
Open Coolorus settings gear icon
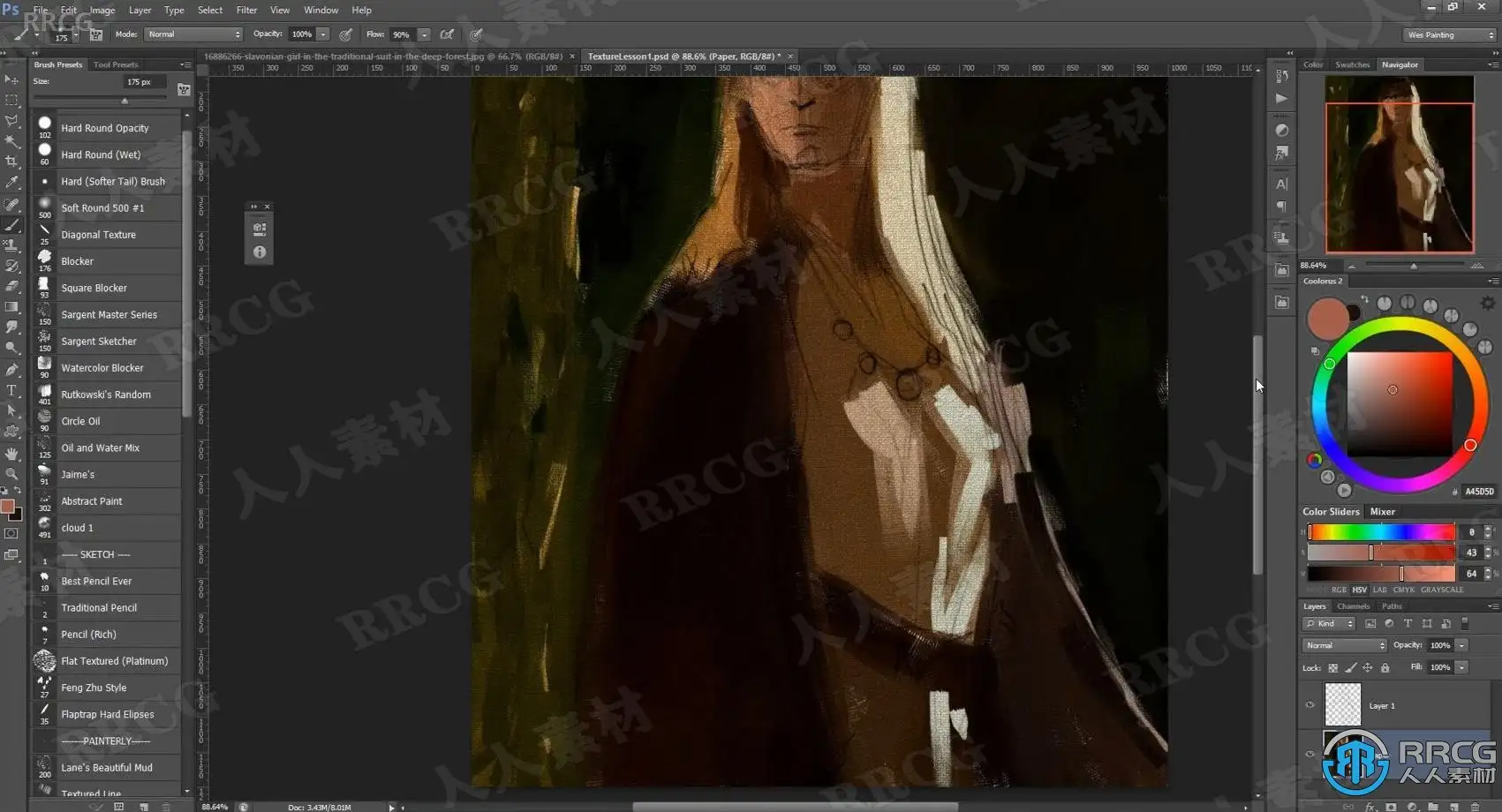tap(1488, 304)
